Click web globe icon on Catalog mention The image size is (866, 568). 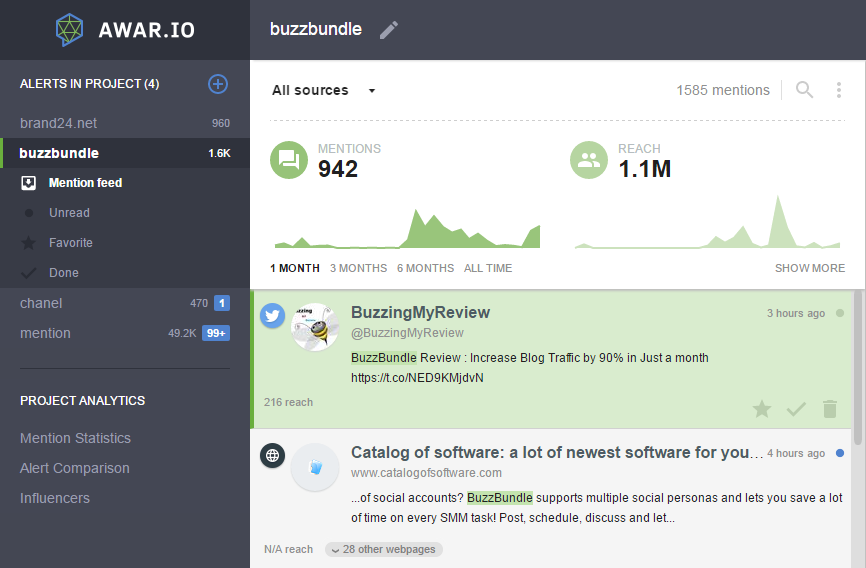point(272,455)
